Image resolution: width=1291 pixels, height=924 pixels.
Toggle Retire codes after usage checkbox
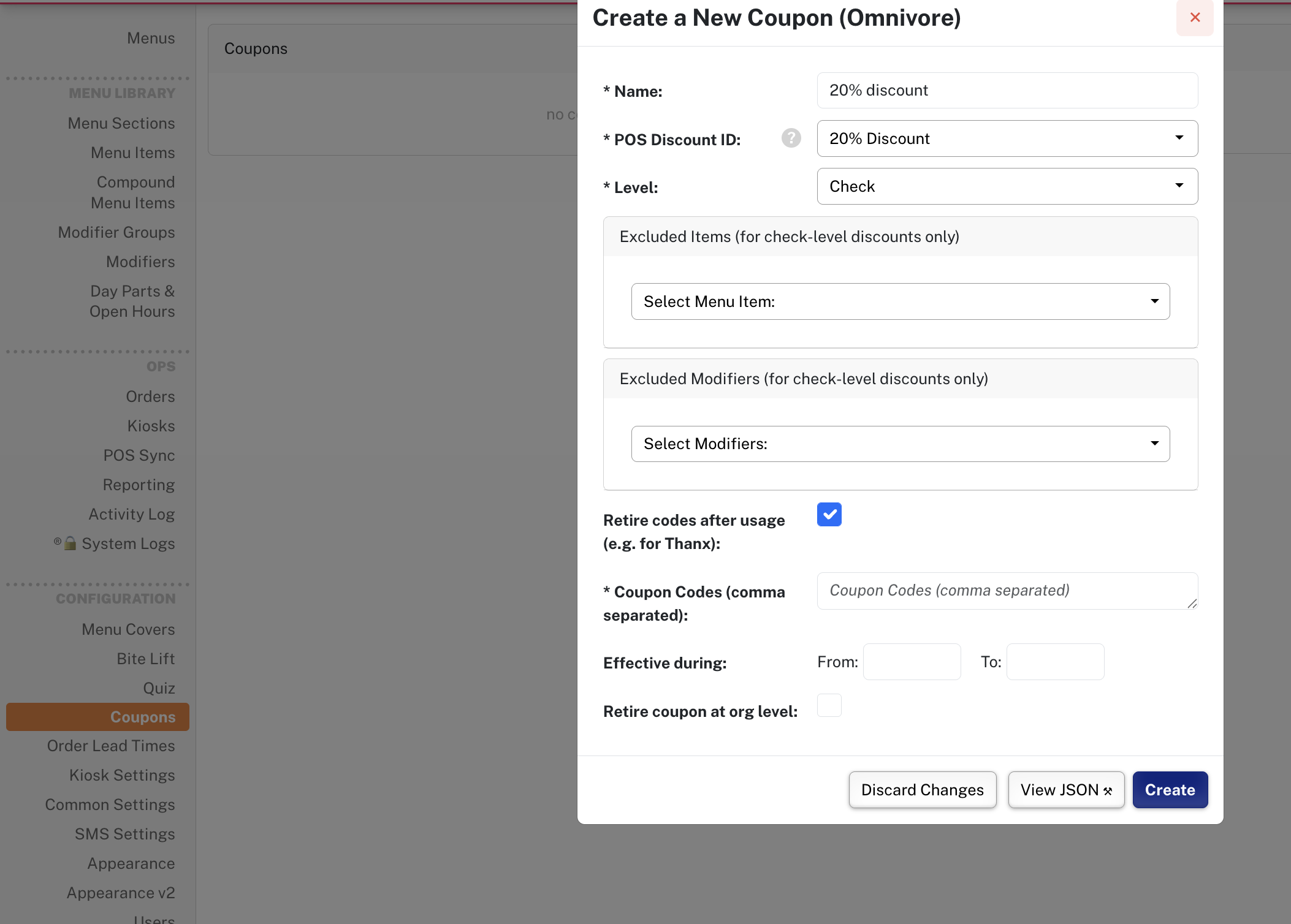point(829,515)
